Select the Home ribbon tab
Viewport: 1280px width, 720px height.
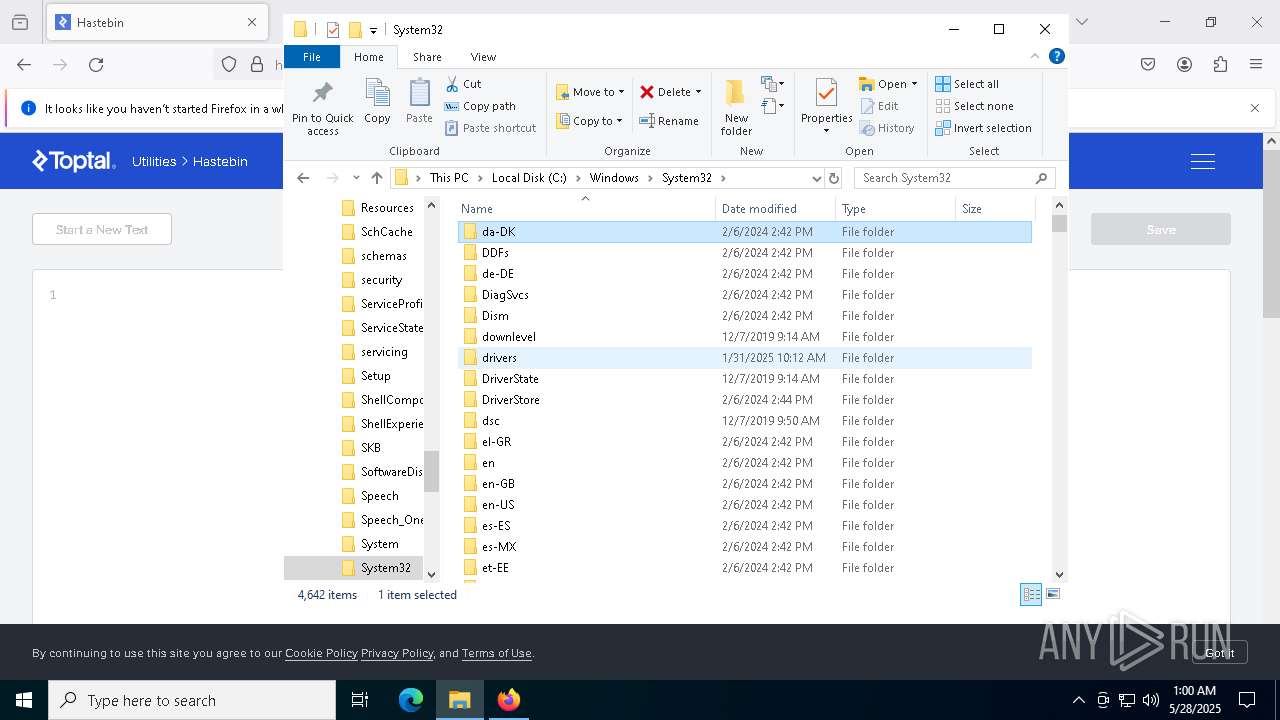pyautogui.click(x=368, y=57)
